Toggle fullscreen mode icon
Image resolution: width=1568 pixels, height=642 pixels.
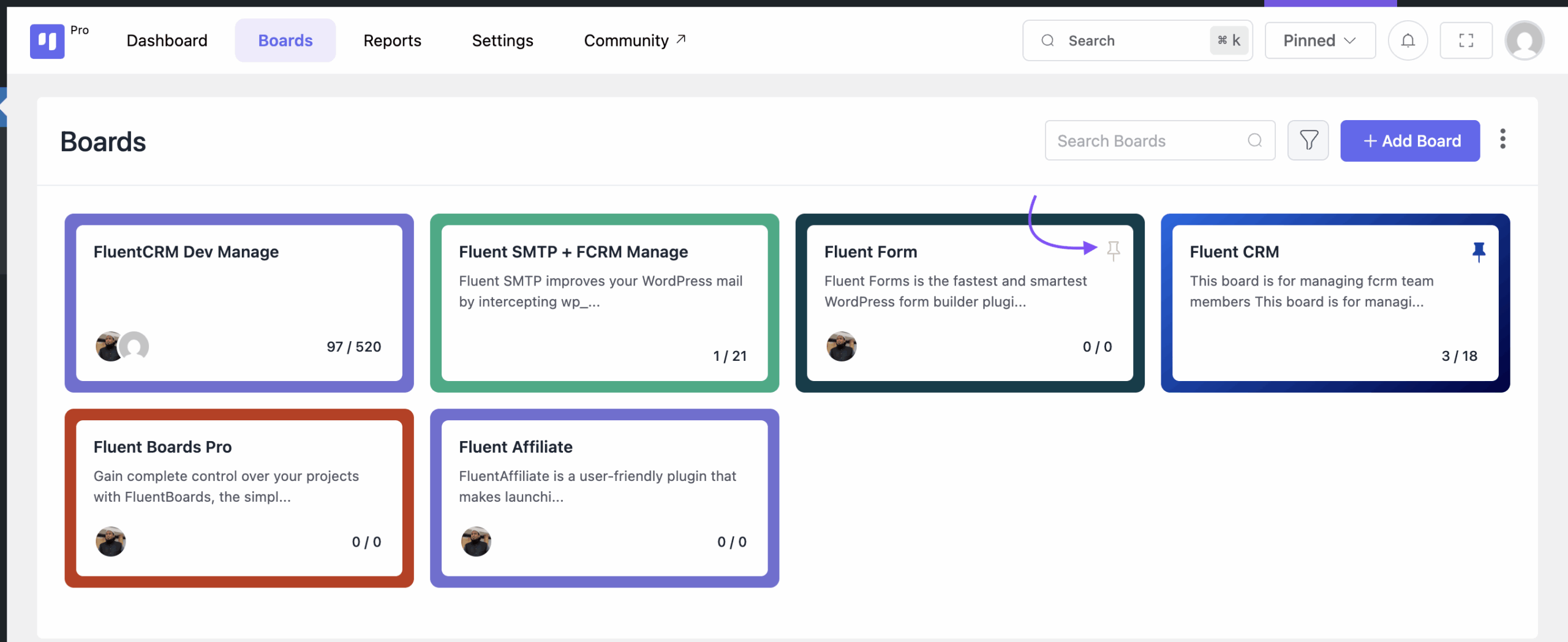pos(1466,40)
